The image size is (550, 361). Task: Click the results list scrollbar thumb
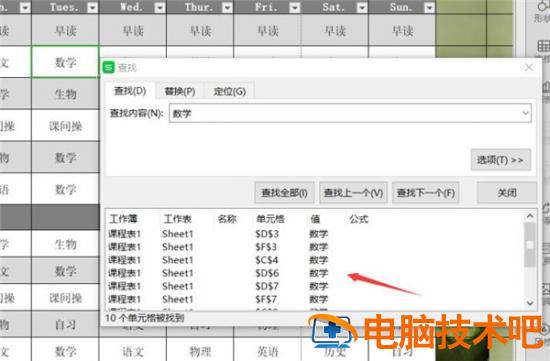[x=530, y=245]
